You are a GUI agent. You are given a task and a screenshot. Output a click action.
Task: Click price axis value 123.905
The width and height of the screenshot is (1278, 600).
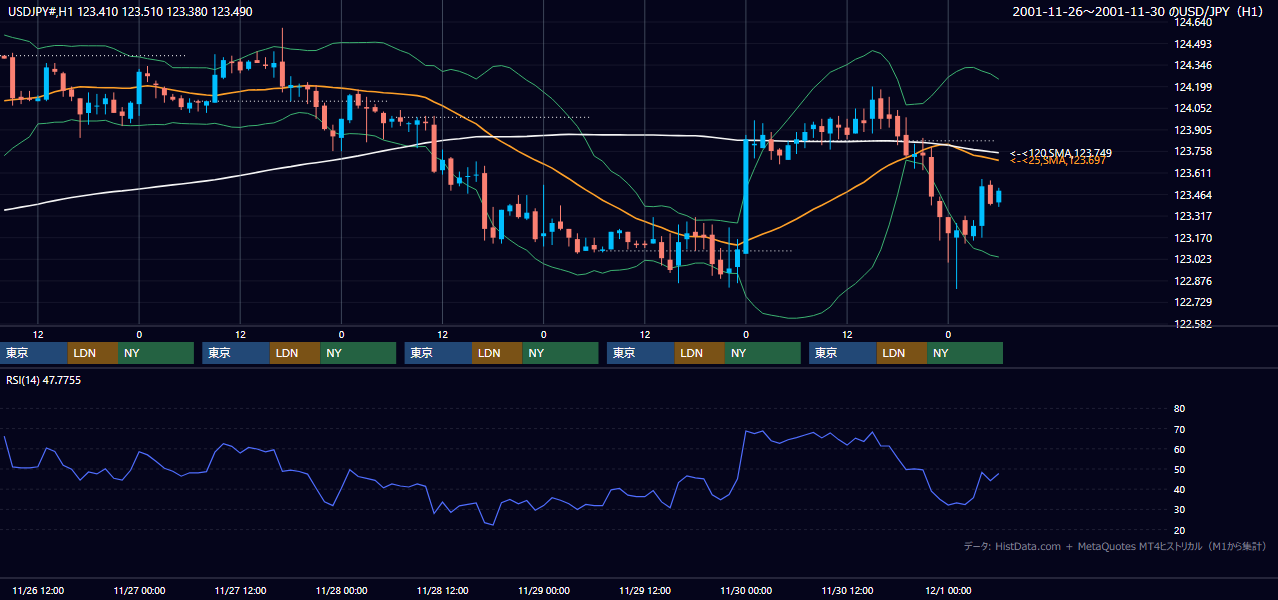[1192, 130]
